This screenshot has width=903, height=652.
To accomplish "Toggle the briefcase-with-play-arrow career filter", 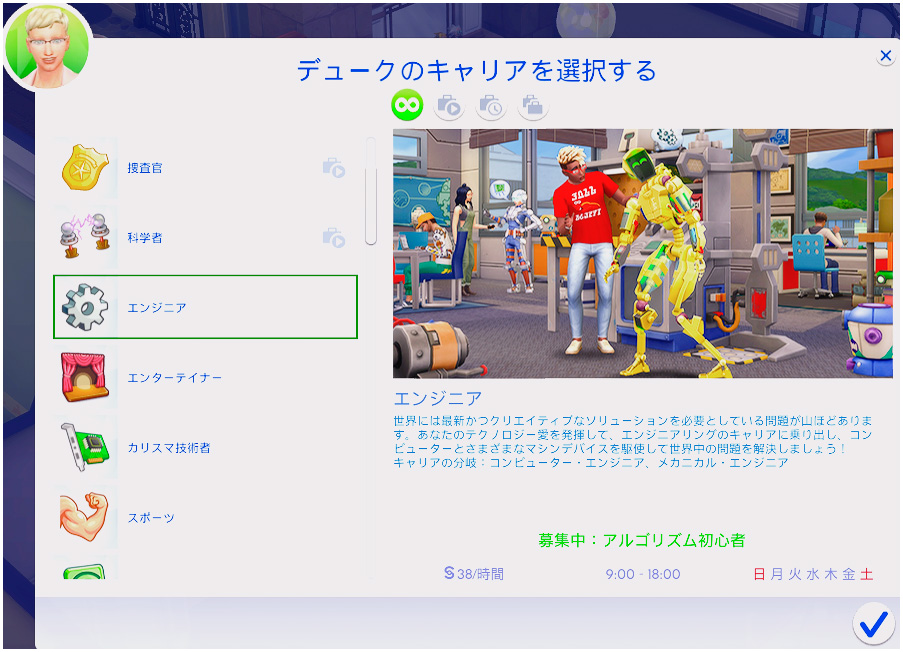I will pyautogui.click(x=449, y=105).
